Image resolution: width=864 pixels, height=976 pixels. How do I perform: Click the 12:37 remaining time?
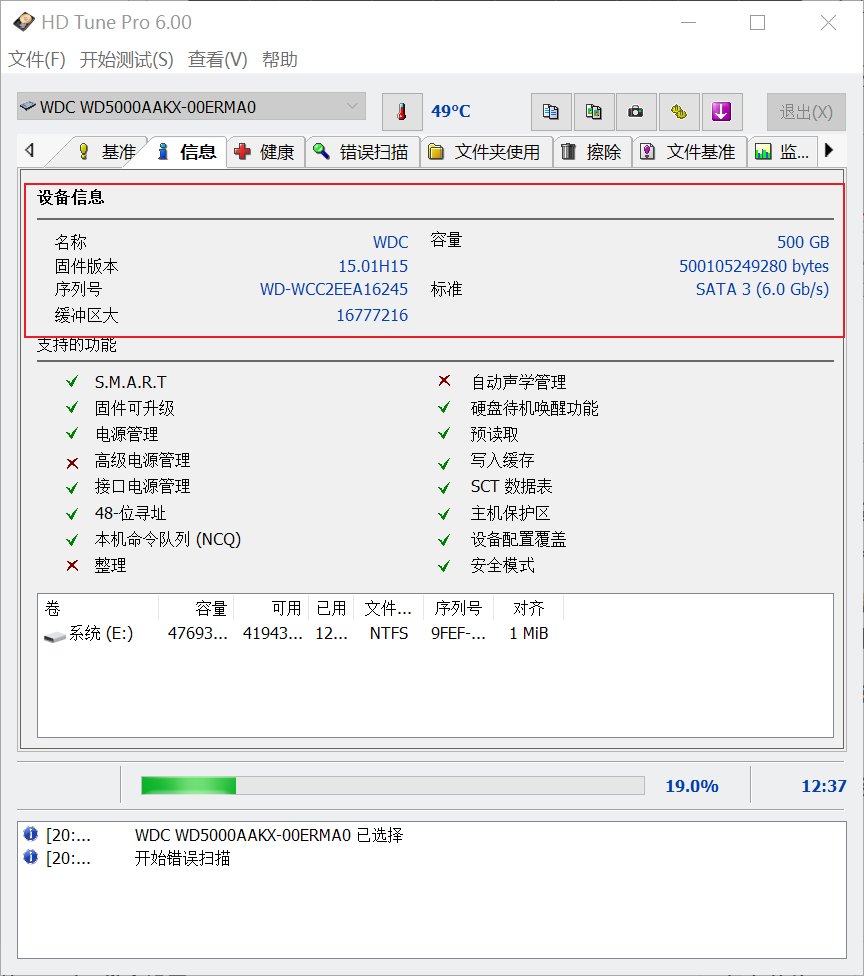tap(824, 786)
